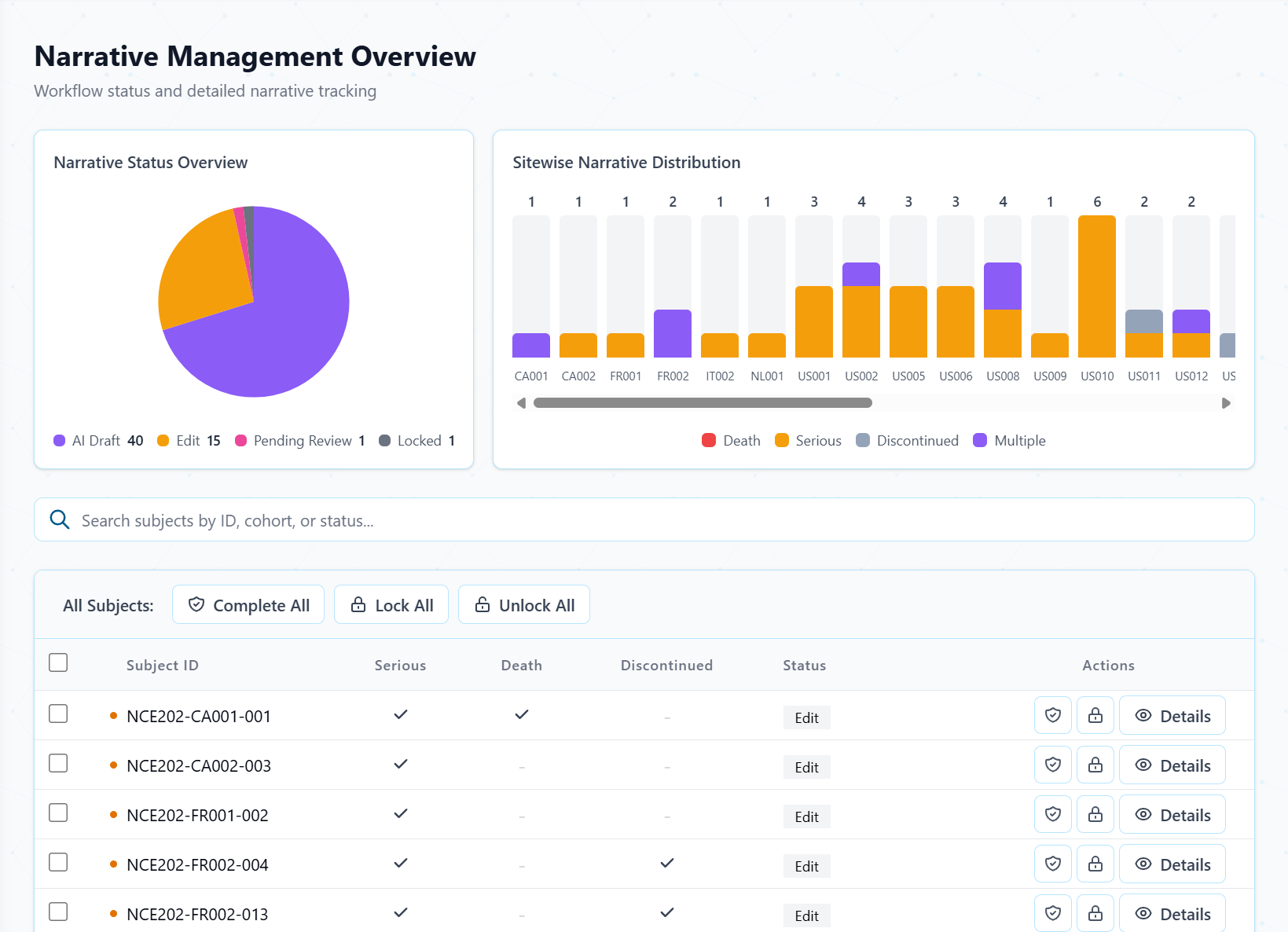Click the shield icon in NCE202-FR001-002 row

1053,814
